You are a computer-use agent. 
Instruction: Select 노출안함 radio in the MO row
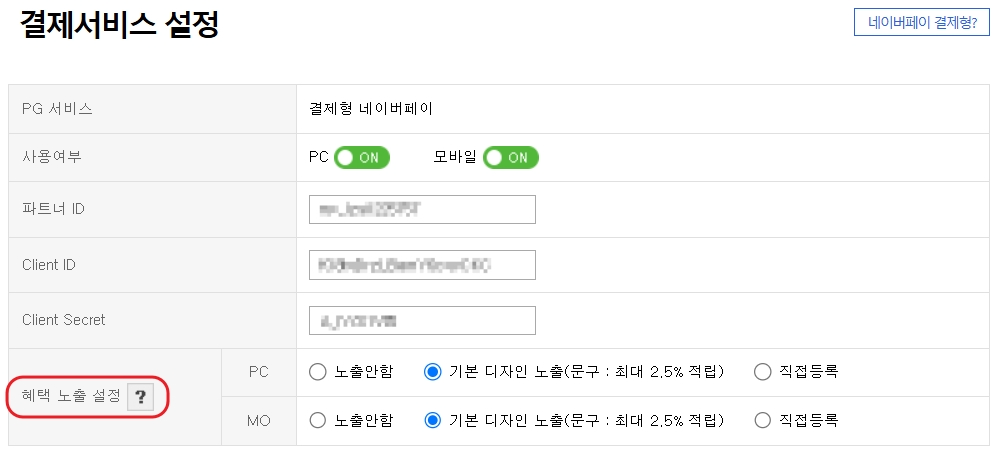click(x=317, y=421)
